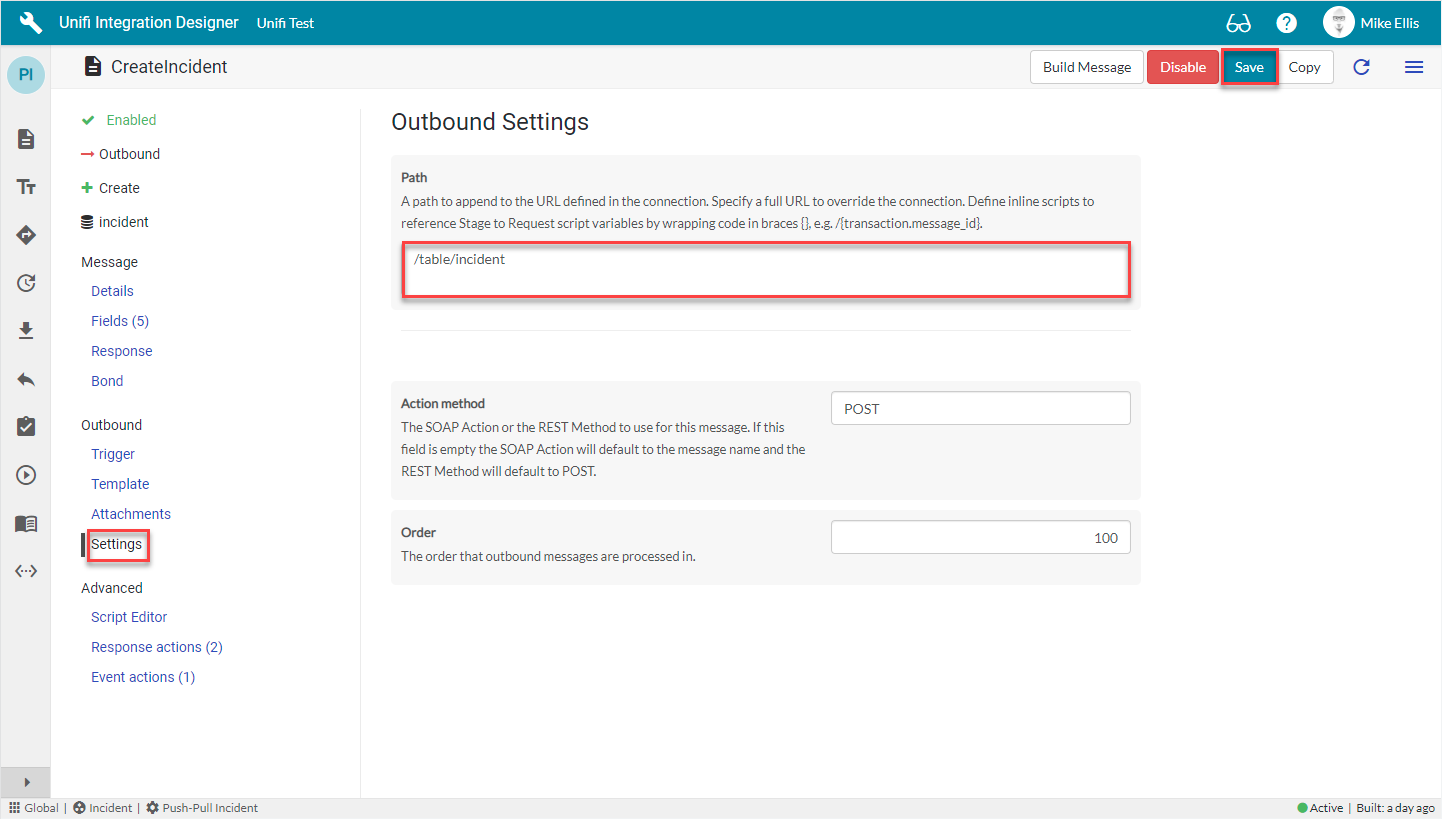Open the Fields (5) section

(120, 321)
